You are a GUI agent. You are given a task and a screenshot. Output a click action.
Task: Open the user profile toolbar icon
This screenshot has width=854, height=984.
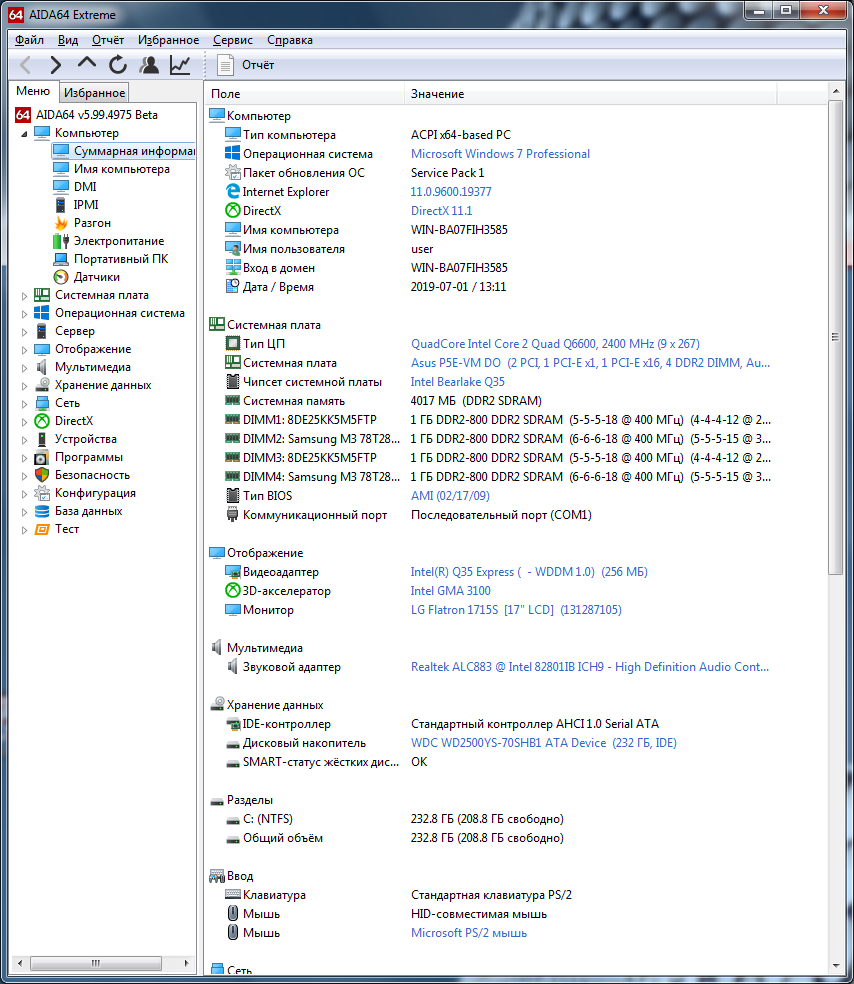click(149, 65)
